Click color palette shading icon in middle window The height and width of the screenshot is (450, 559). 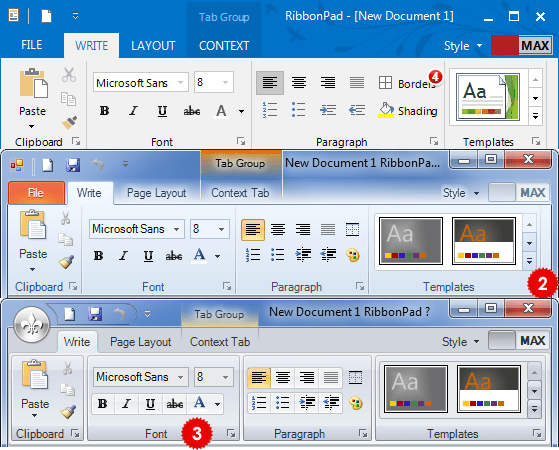(353, 255)
